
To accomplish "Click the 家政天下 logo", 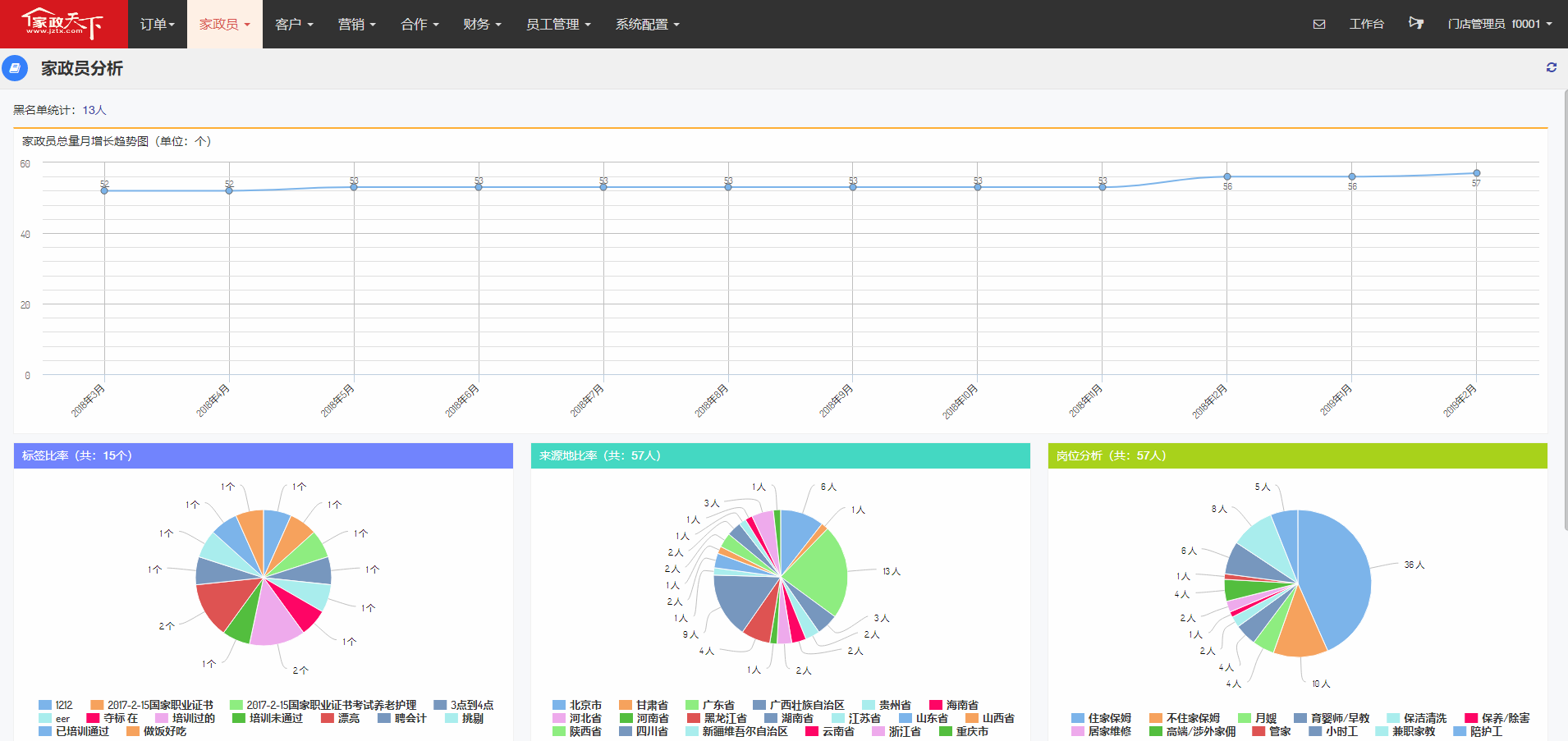I will [x=63, y=24].
